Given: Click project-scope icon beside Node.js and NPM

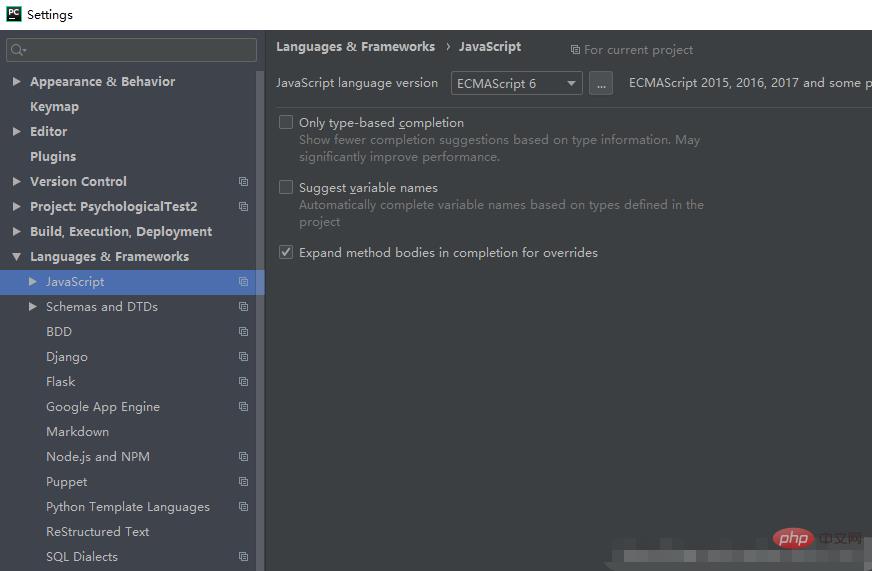Looking at the screenshot, I should [243, 457].
